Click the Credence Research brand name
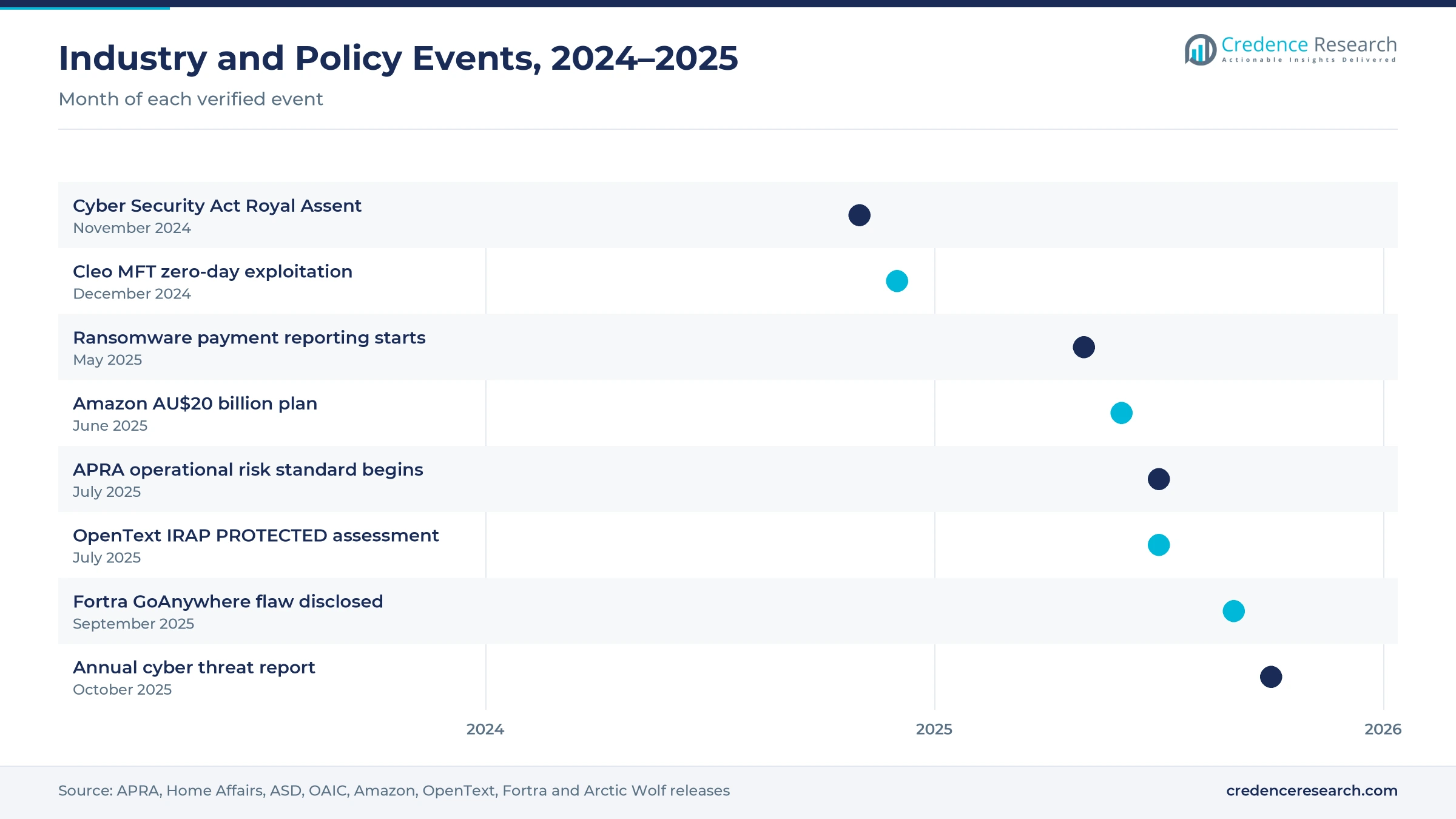1456x819 pixels. [x=1309, y=44]
